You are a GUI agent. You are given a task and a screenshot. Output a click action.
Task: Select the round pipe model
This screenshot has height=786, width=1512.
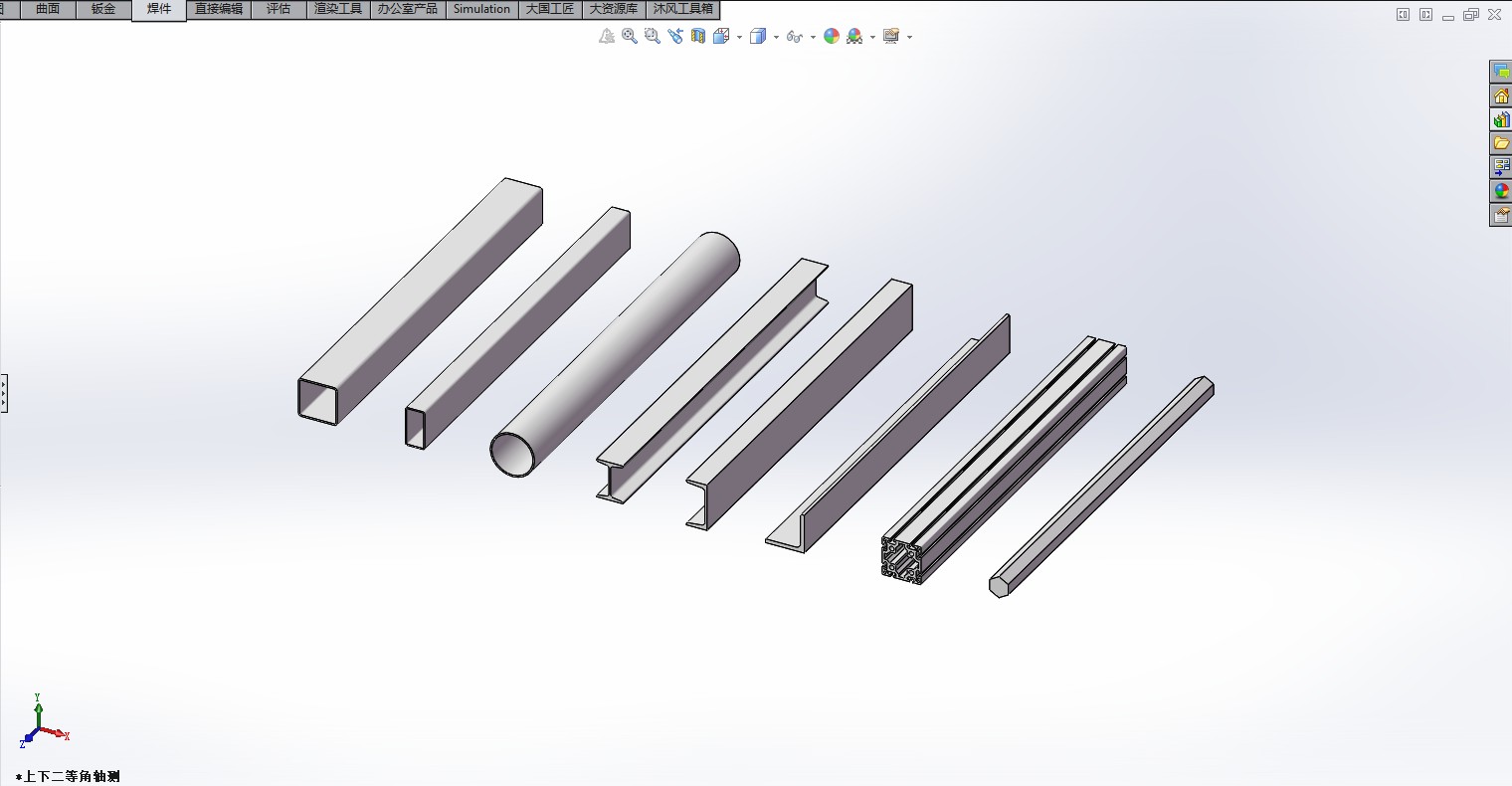click(x=615, y=354)
